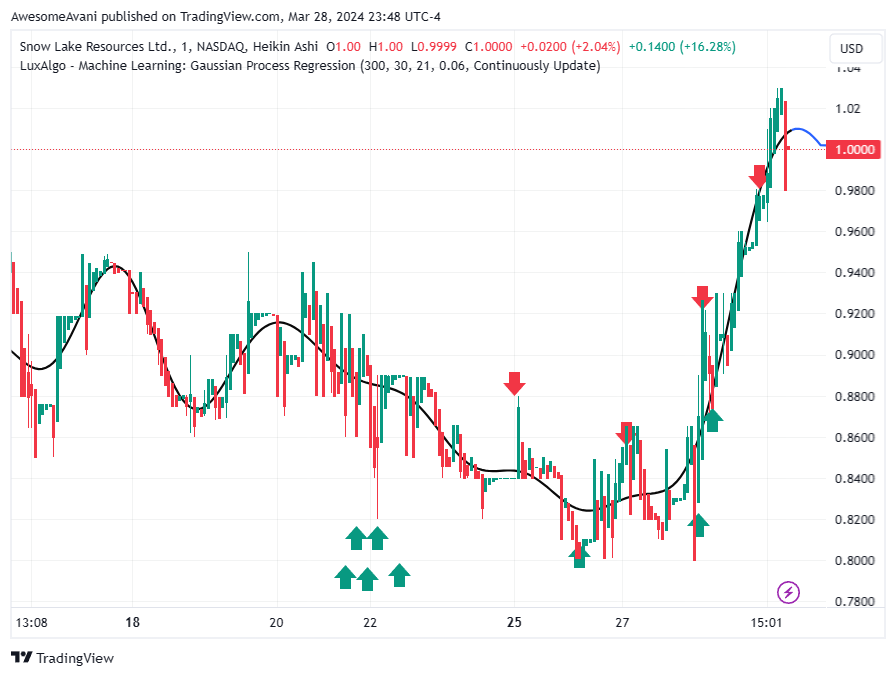Screen dimensions: 896x677
Task: Click the 0.8600 price axis label
Action: click(x=854, y=438)
